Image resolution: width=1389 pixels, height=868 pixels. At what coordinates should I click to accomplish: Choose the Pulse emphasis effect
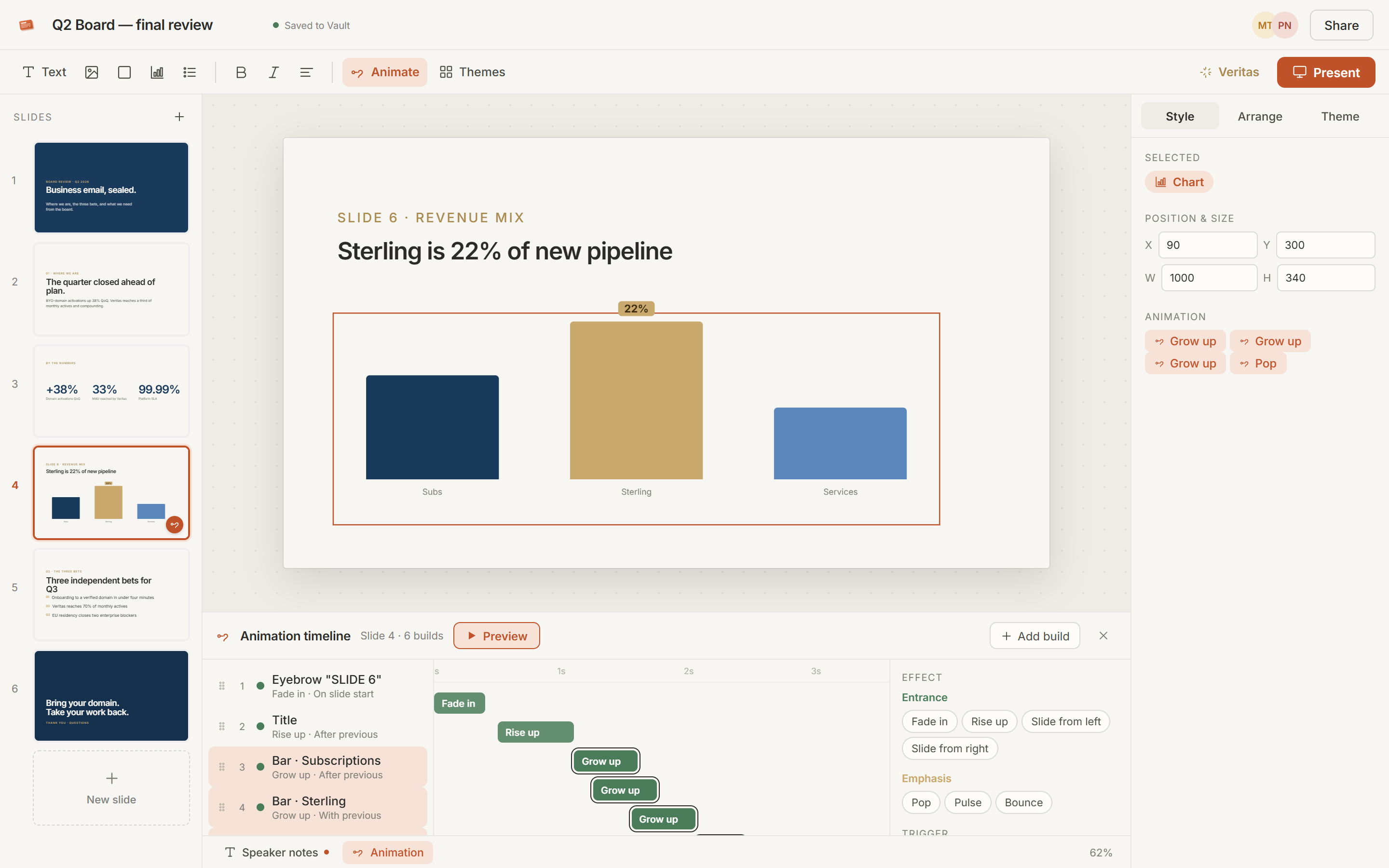click(x=967, y=802)
